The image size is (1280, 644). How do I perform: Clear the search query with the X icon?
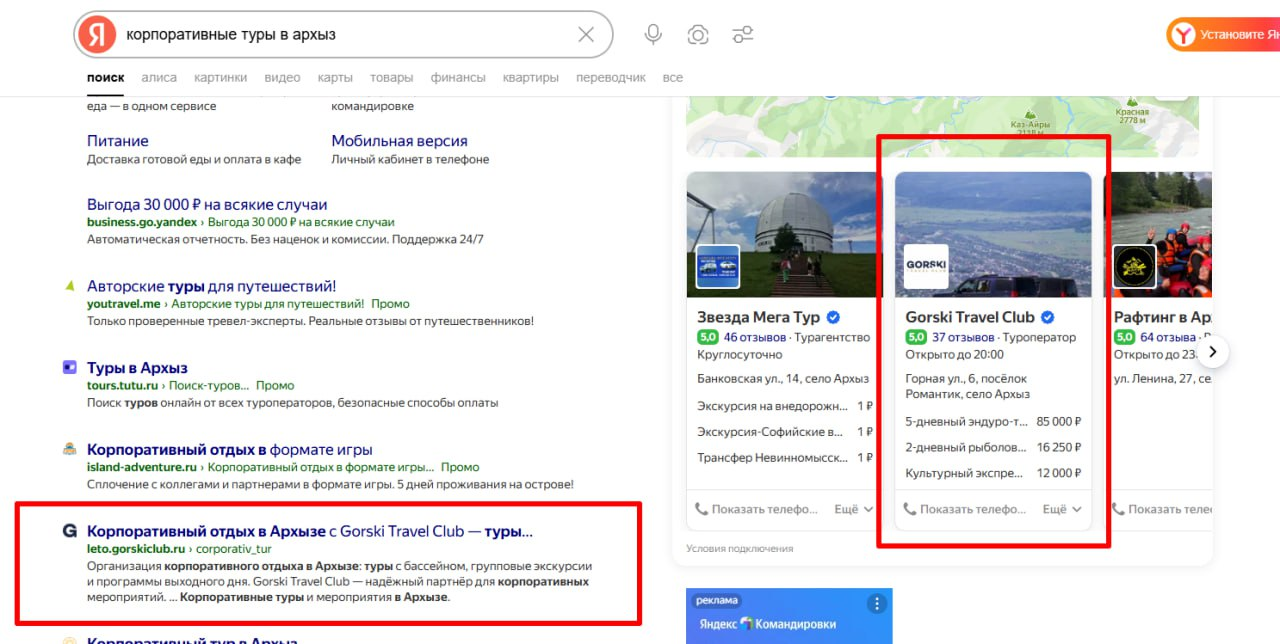[x=586, y=33]
